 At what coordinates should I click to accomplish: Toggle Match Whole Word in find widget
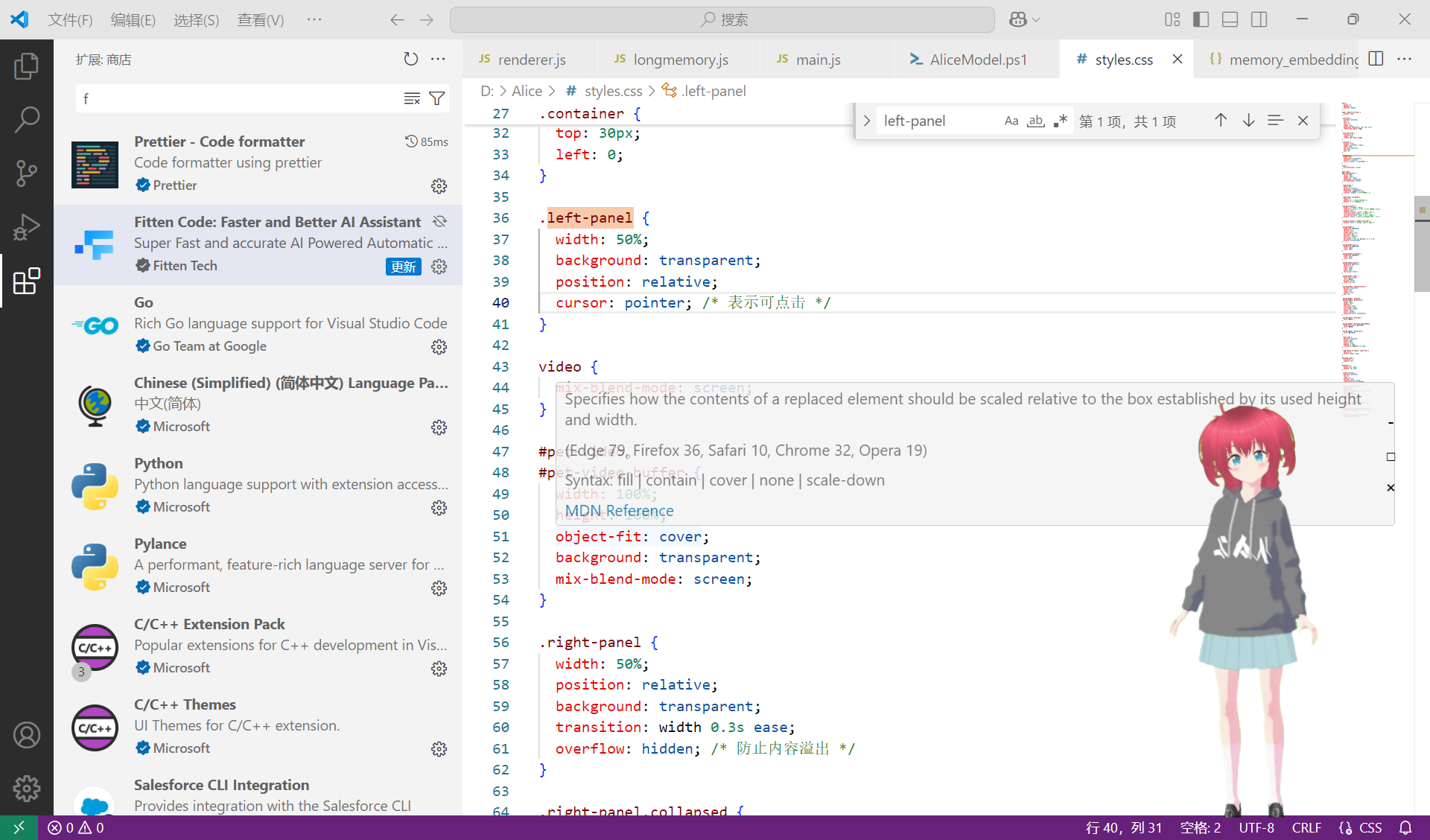(1035, 121)
